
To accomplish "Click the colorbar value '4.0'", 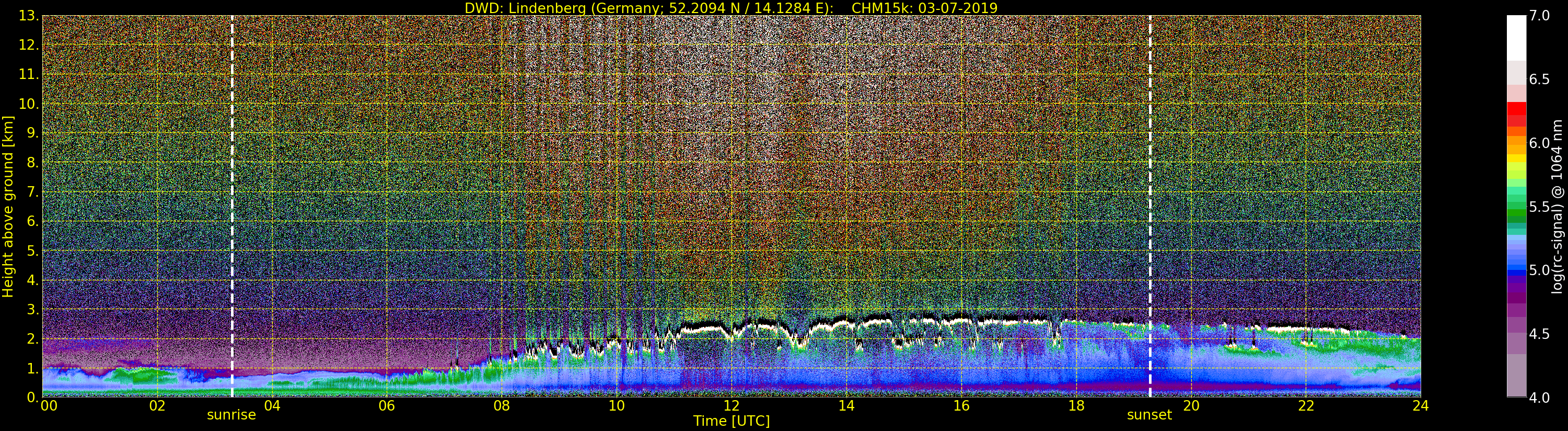I will click(1539, 398).
